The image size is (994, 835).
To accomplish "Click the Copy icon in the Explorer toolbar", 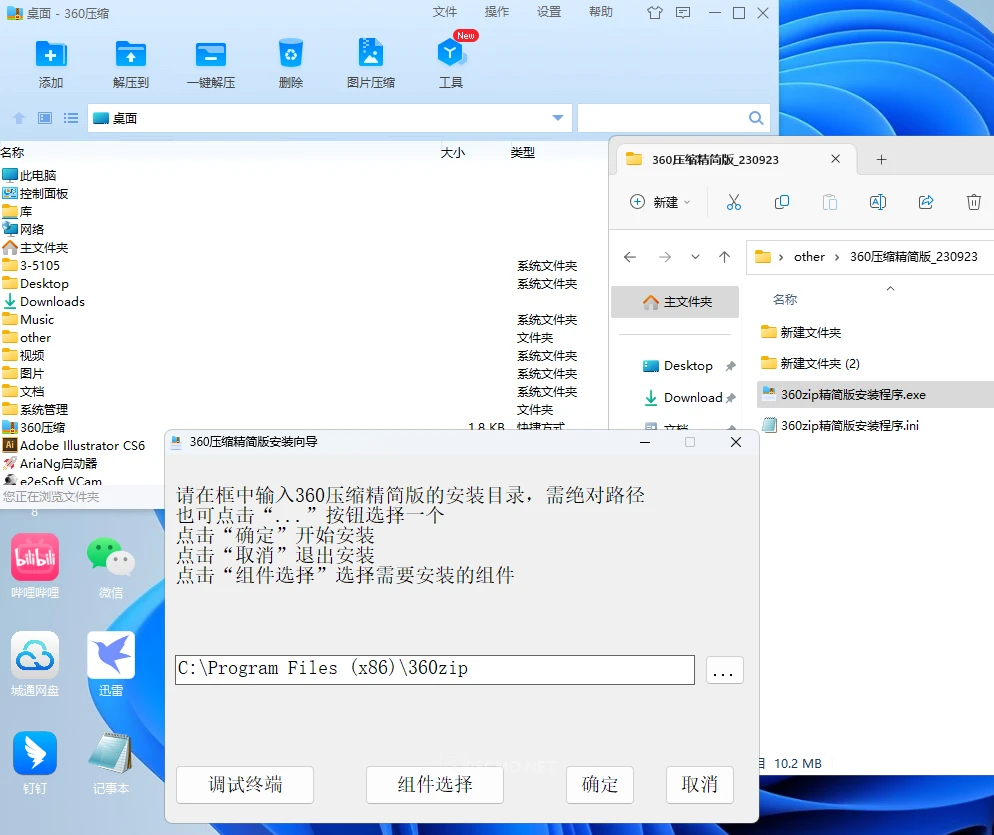I will 782,202.
